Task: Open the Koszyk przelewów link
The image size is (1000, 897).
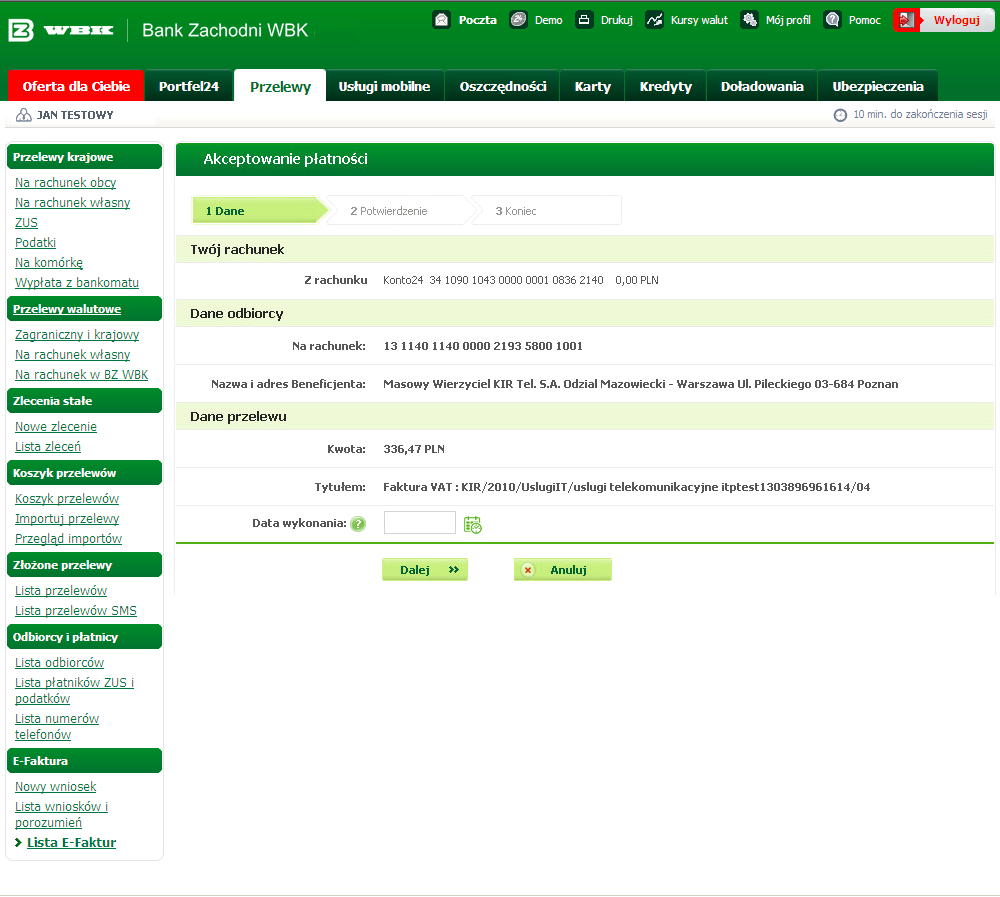Action: click(x=67, y=498)
